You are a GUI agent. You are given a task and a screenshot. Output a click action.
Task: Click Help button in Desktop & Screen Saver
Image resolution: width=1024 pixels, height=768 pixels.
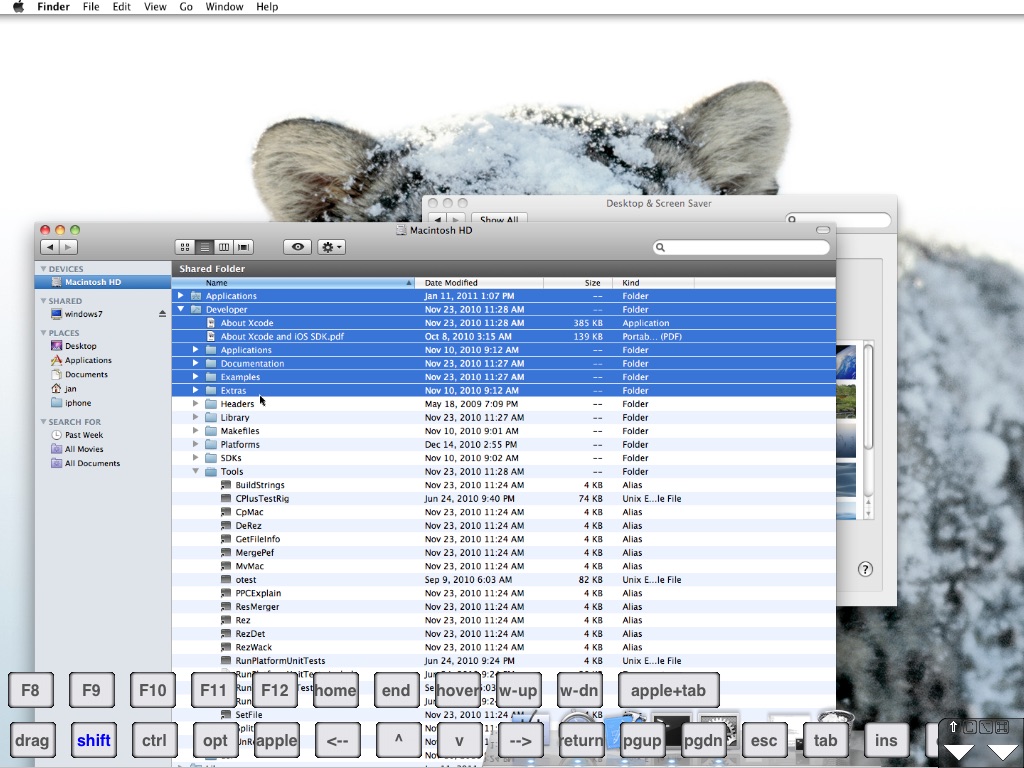point(865,569)
